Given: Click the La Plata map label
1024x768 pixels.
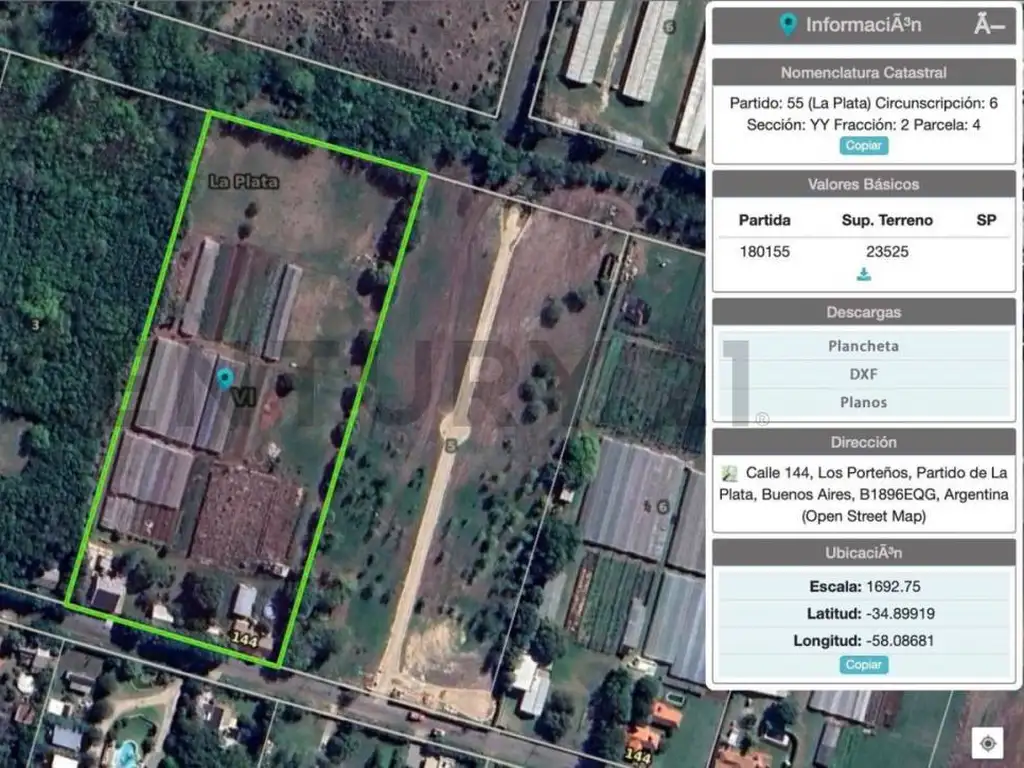Looking at the screenshot, I should pyautogui.click(x=243, y=182).
